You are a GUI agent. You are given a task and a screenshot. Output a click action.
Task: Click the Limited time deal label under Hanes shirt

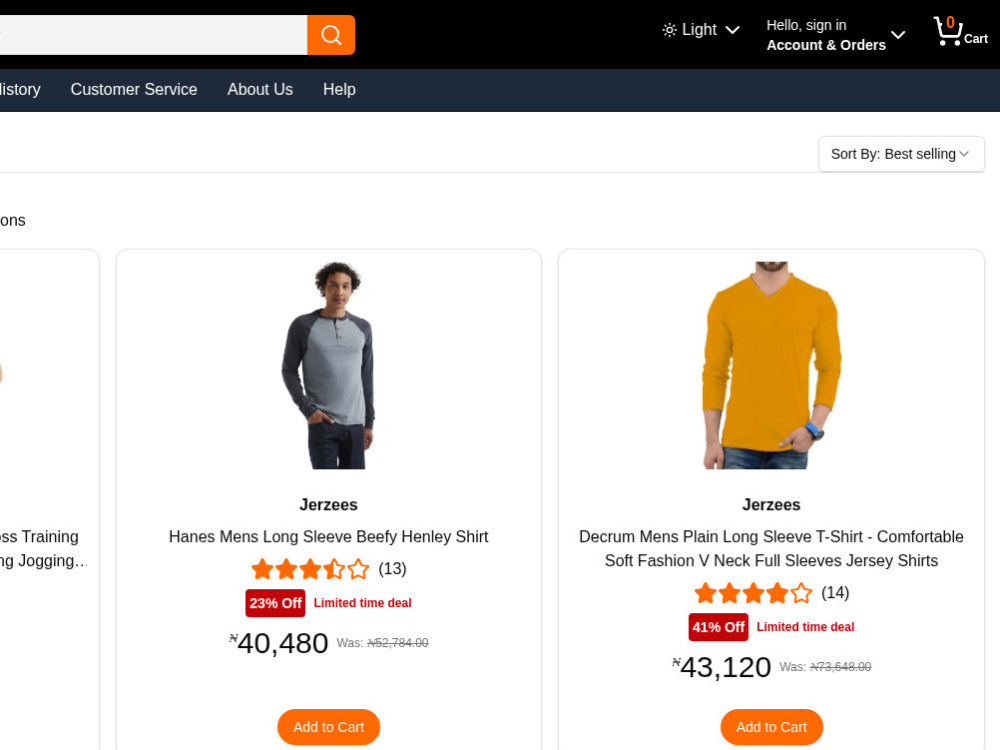pos(362,603)
